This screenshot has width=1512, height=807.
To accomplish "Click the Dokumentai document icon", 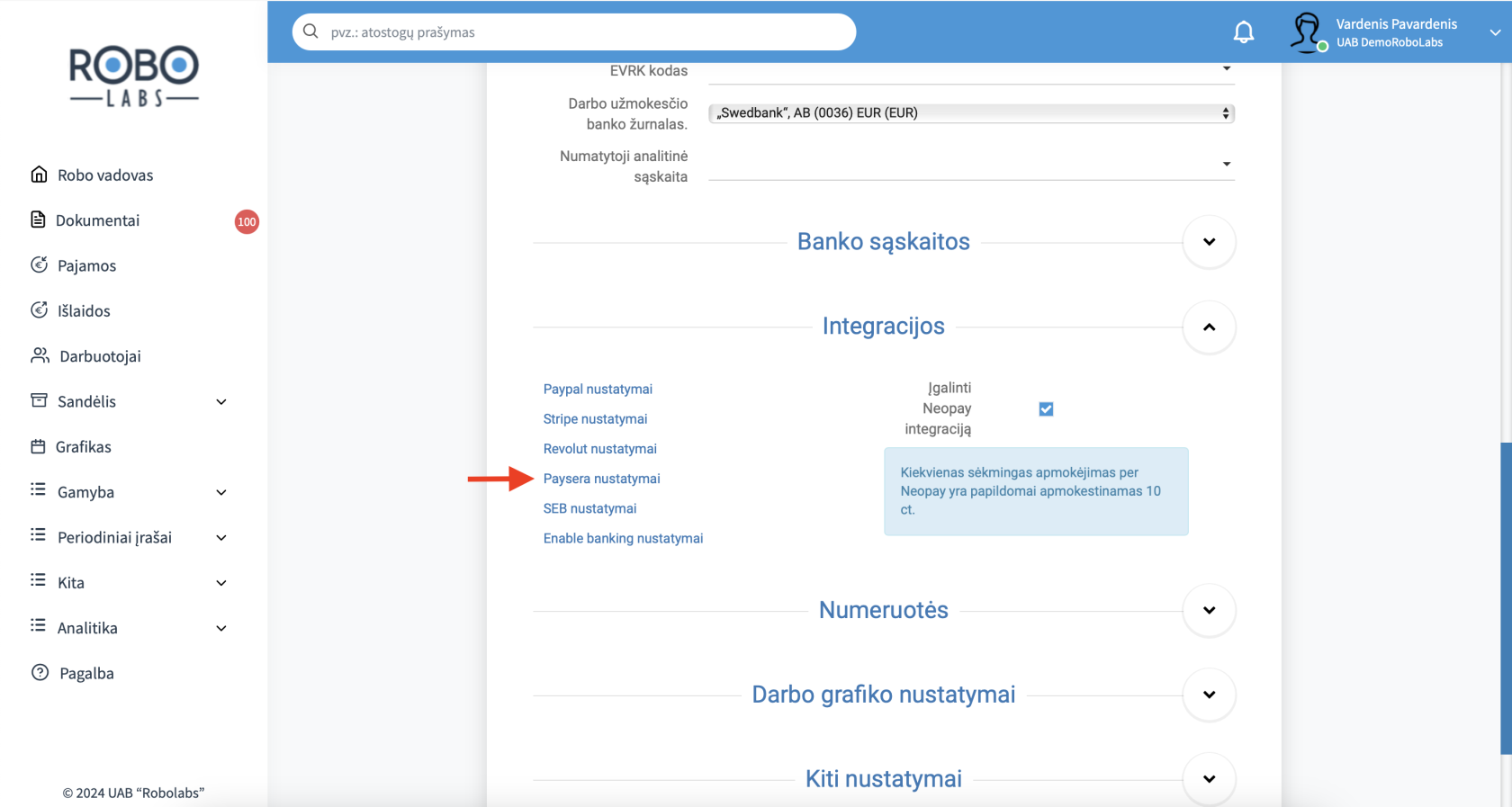I will coord(38,220).
